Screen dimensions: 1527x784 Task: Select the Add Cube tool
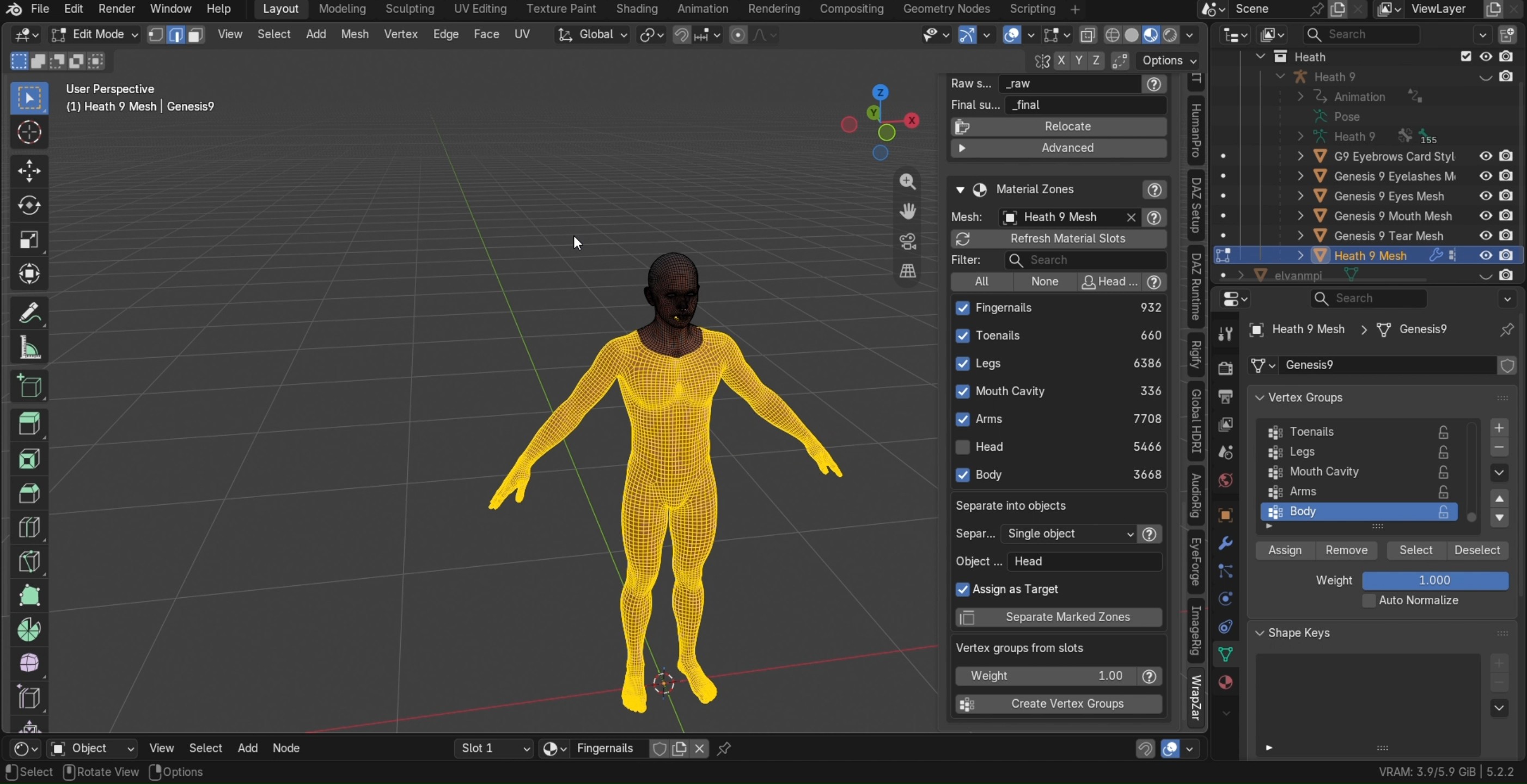pos(29,387)
